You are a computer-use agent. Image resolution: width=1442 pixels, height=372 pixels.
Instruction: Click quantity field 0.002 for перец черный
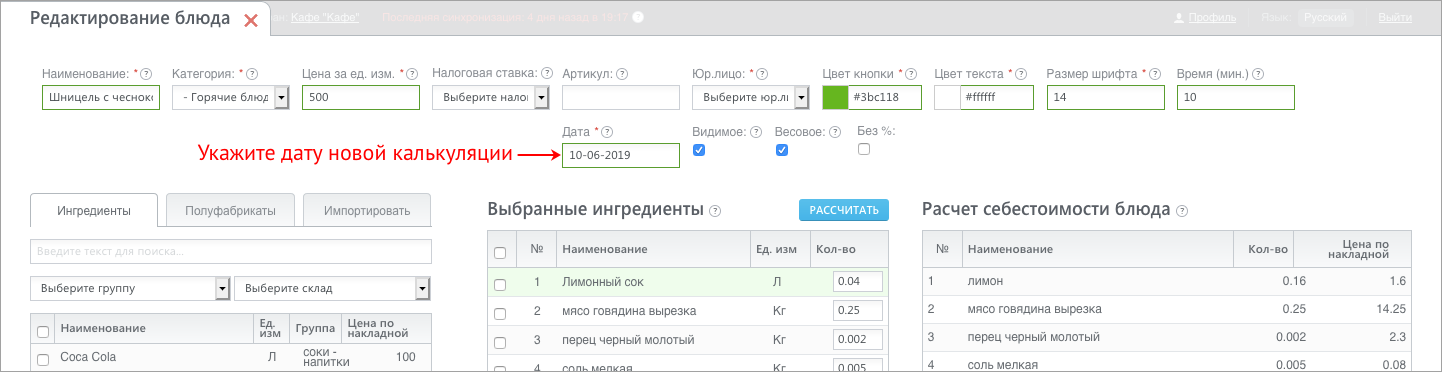pyautogui.click(x=858, y=339)
